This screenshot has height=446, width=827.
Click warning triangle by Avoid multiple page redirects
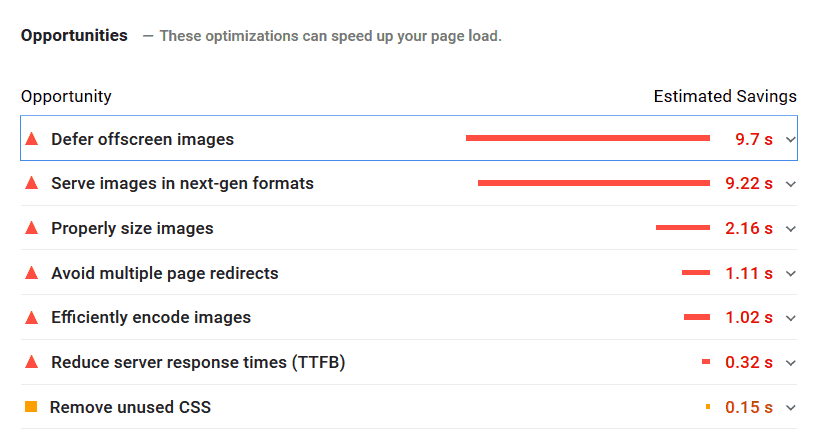[x=32, y=273]
